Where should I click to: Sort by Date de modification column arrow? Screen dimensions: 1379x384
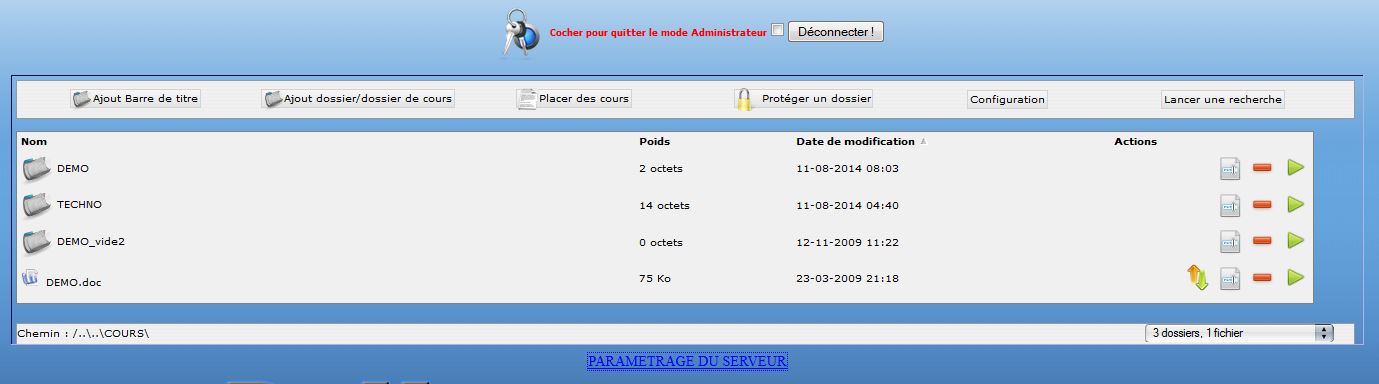tap(923, 142)
